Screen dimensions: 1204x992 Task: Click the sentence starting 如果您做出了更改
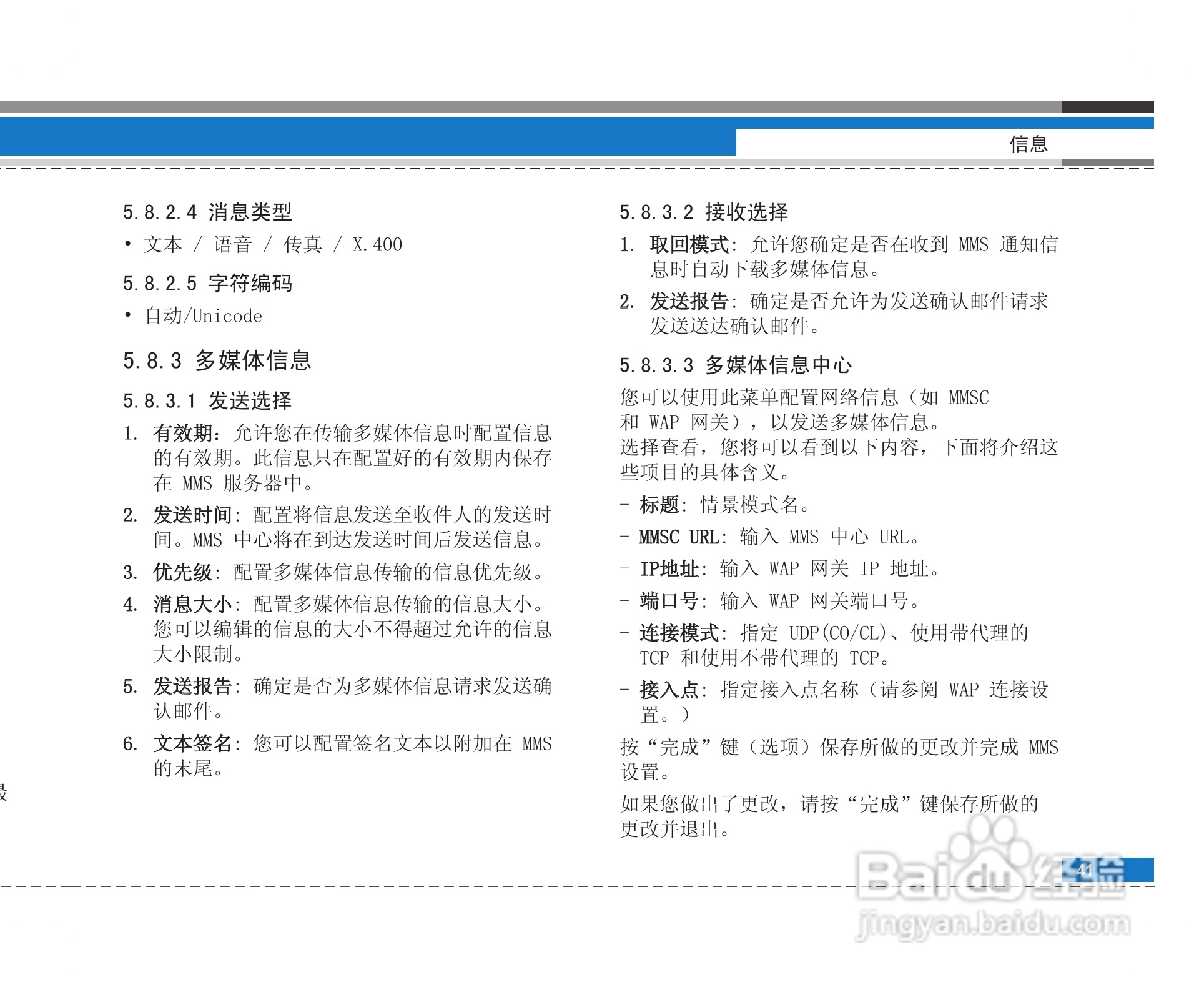click(x=829, y=816)
